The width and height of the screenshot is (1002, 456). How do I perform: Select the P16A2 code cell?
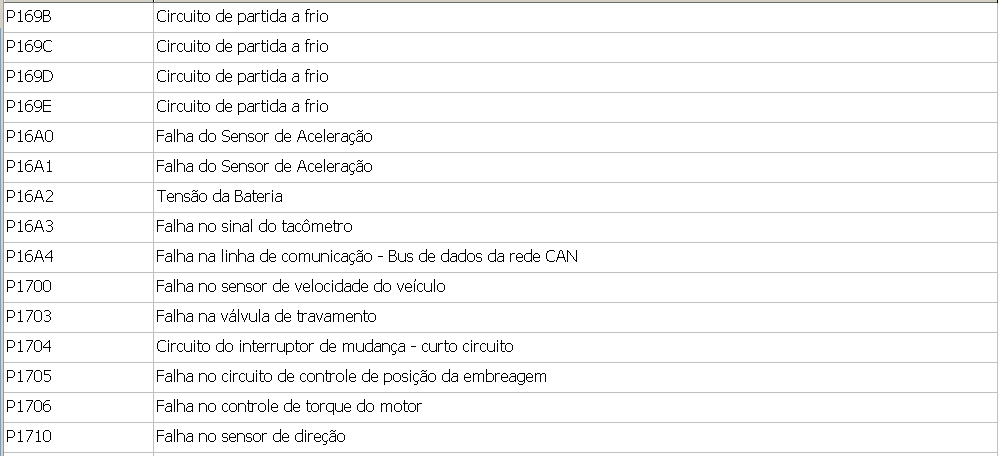28,196
